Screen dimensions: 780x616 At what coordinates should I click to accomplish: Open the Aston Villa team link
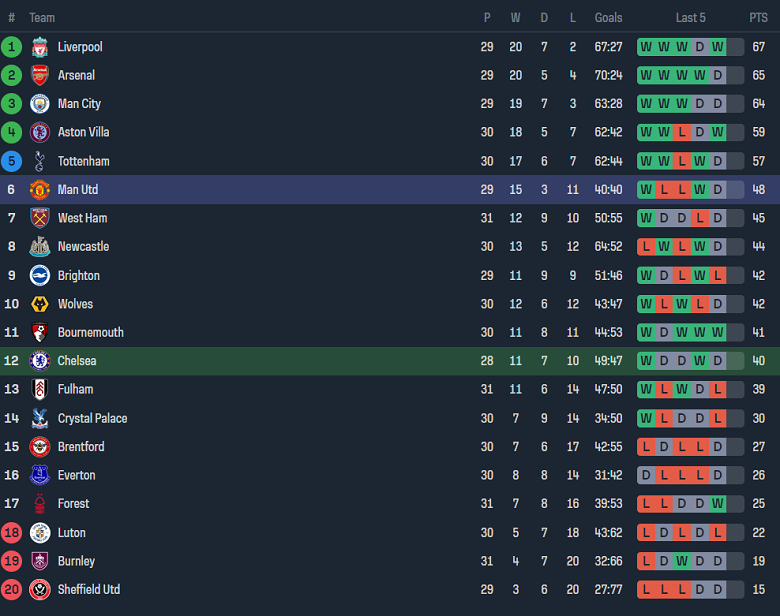[x=83, y=132]
